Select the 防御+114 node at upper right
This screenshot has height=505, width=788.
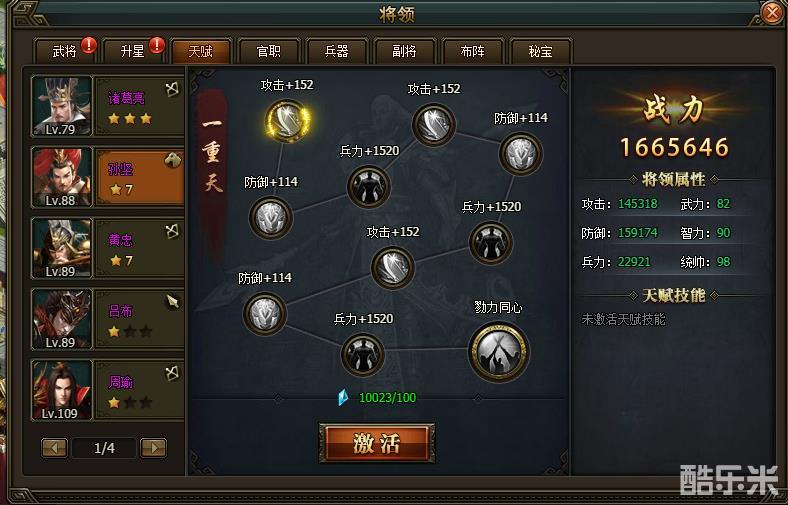click(521, 154)
